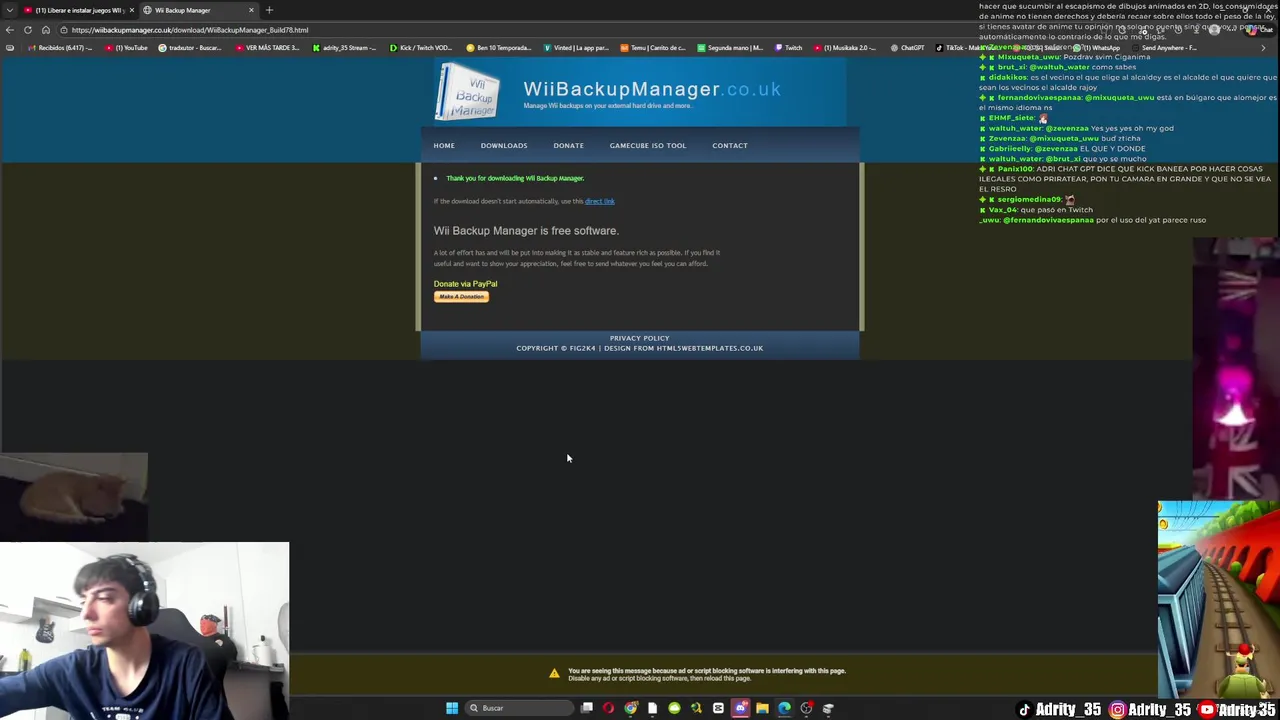Open the HOME menu item
Image resolution: width=1280 pixels, height=720 pixels.
pyautogui.click(x=444, y=145)
